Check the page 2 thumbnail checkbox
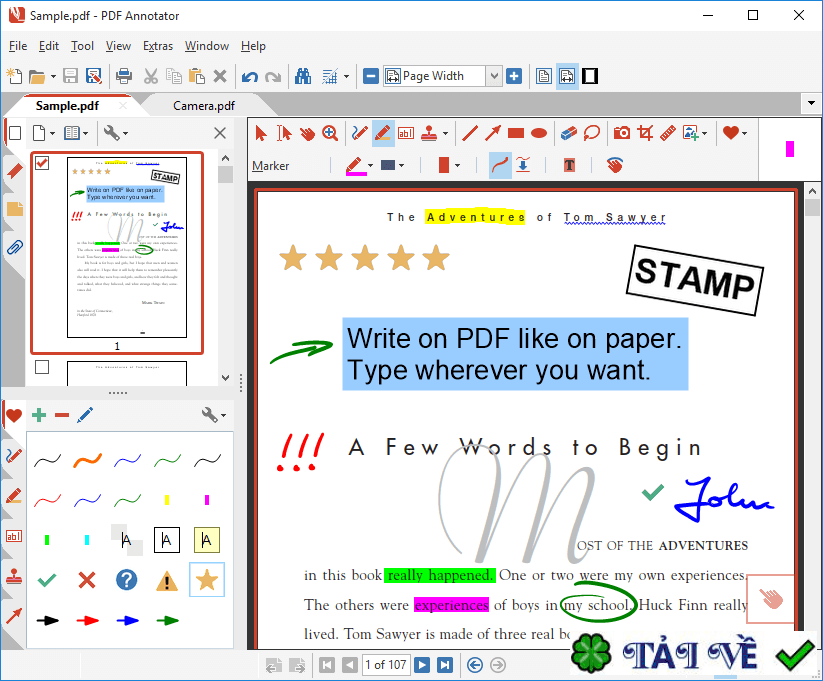This screenshot has height=681, width=823. [x=42, y=367]
